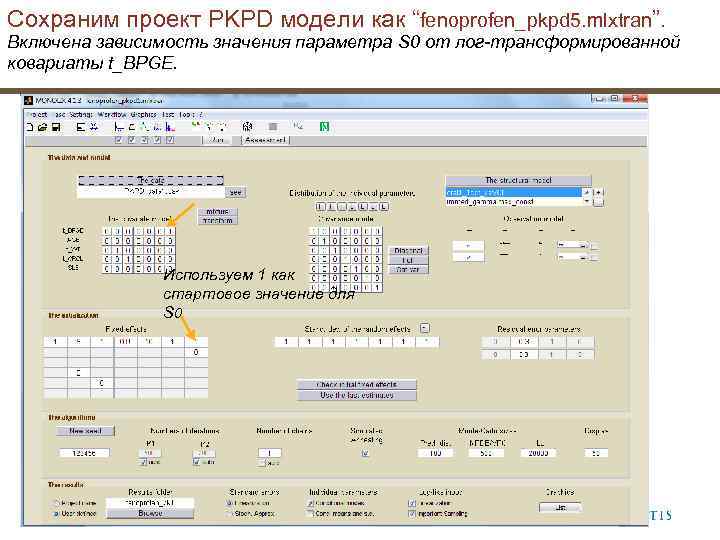Open the Project menu
The width and height of the screenshot is (720, 540).
coord(37,114)
